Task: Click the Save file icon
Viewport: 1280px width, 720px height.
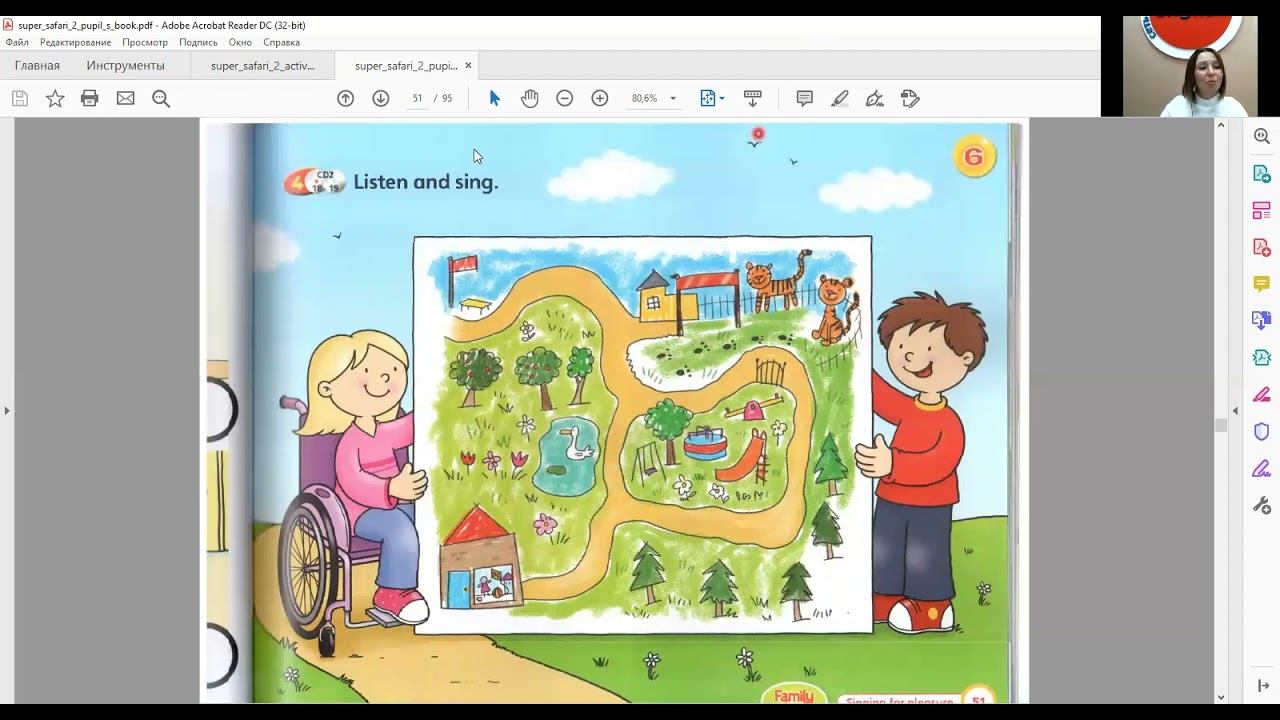Action: pos(20,98)
